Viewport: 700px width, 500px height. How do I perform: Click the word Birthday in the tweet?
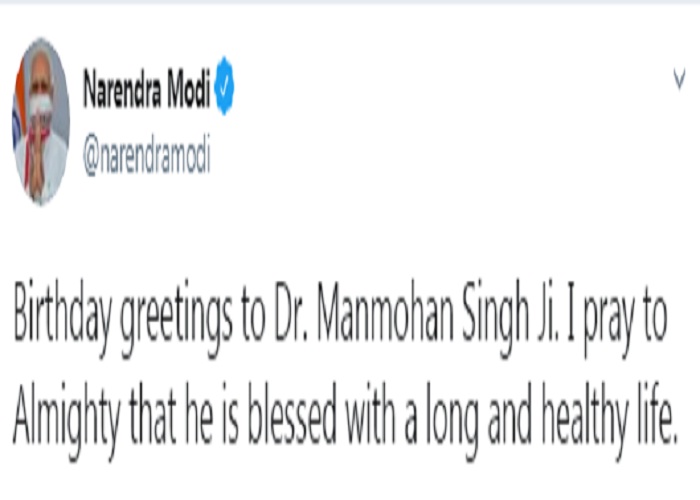click(x=62, y=317)
